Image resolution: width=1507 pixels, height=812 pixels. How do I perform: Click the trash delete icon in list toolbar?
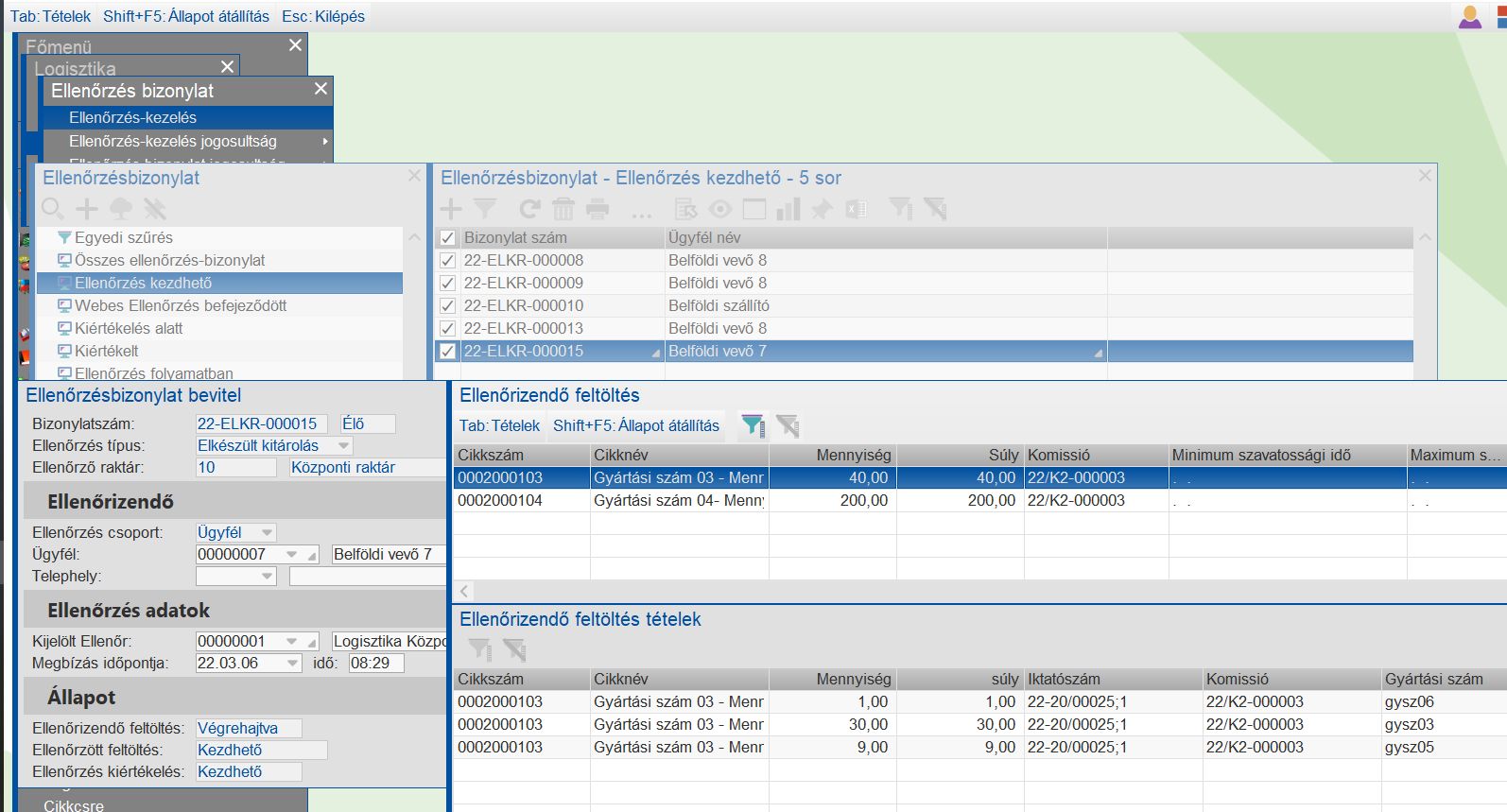pos(563,209)
